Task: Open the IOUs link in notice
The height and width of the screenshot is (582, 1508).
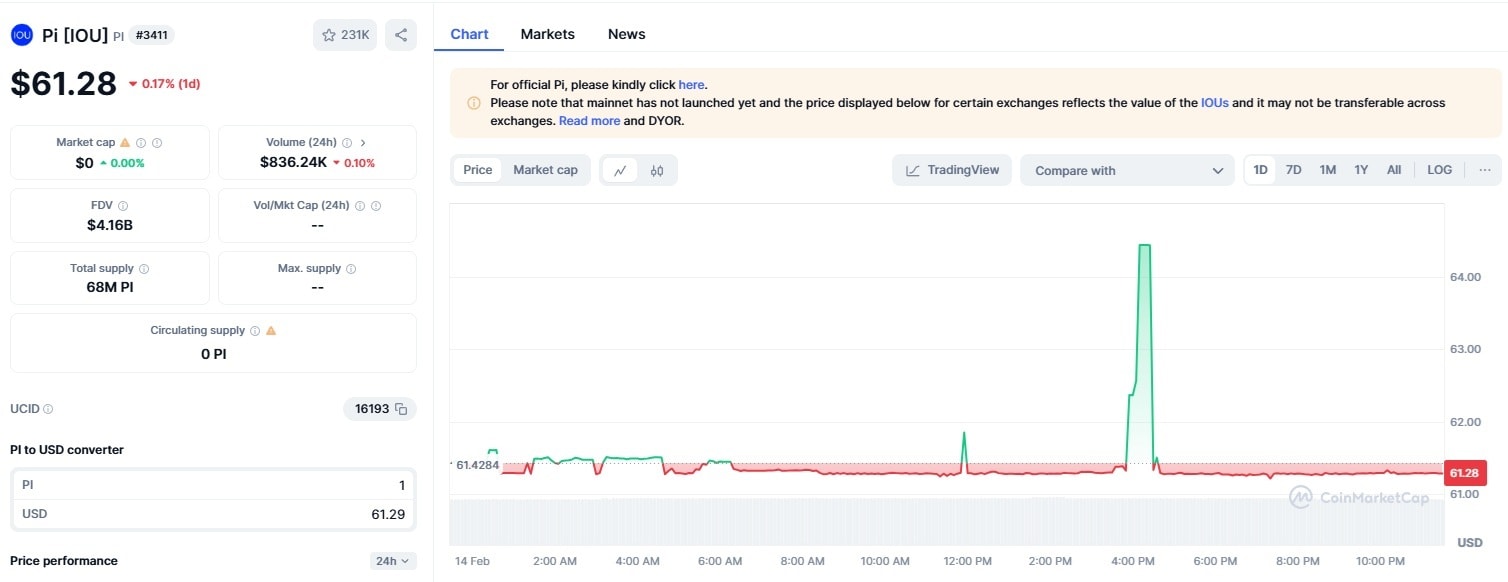Action: coord(1214,103)
